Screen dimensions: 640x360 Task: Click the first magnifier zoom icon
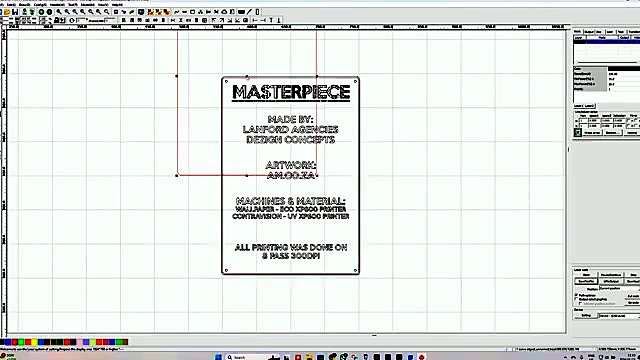(x=59, y=12)
